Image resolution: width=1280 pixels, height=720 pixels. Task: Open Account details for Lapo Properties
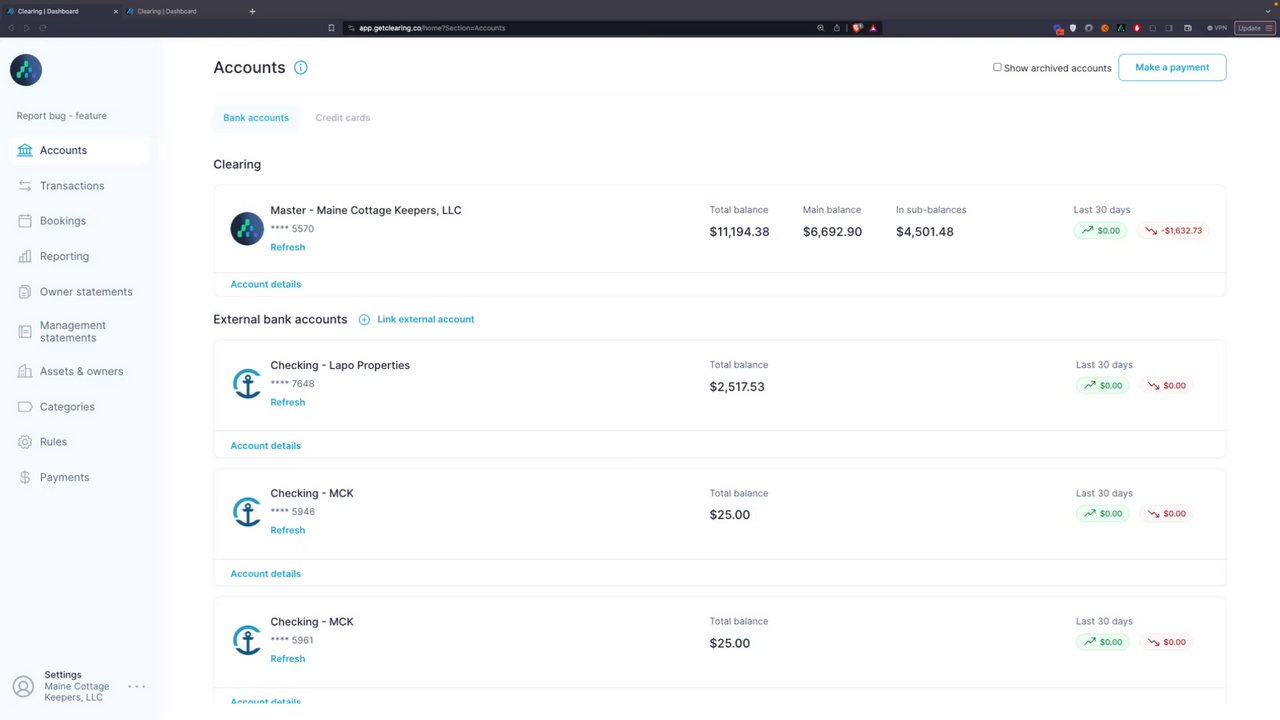[265, 446]
